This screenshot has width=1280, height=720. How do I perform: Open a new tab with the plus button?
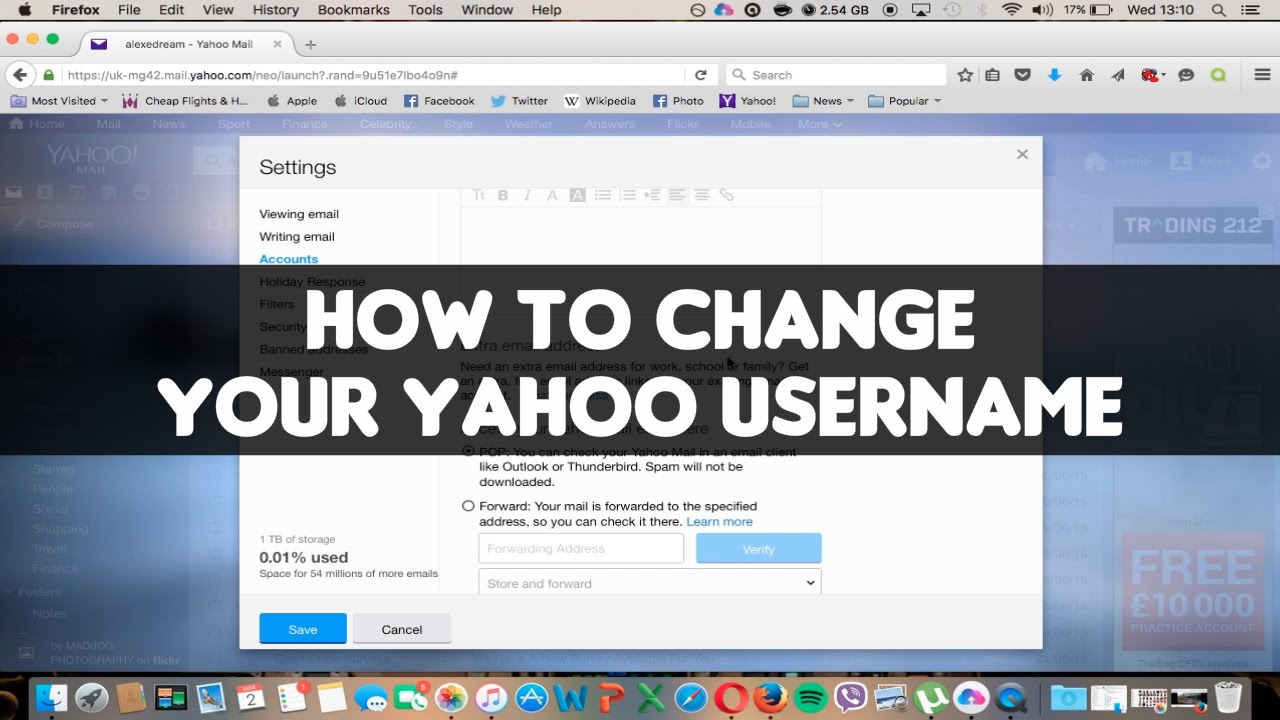tap(310, 44)
